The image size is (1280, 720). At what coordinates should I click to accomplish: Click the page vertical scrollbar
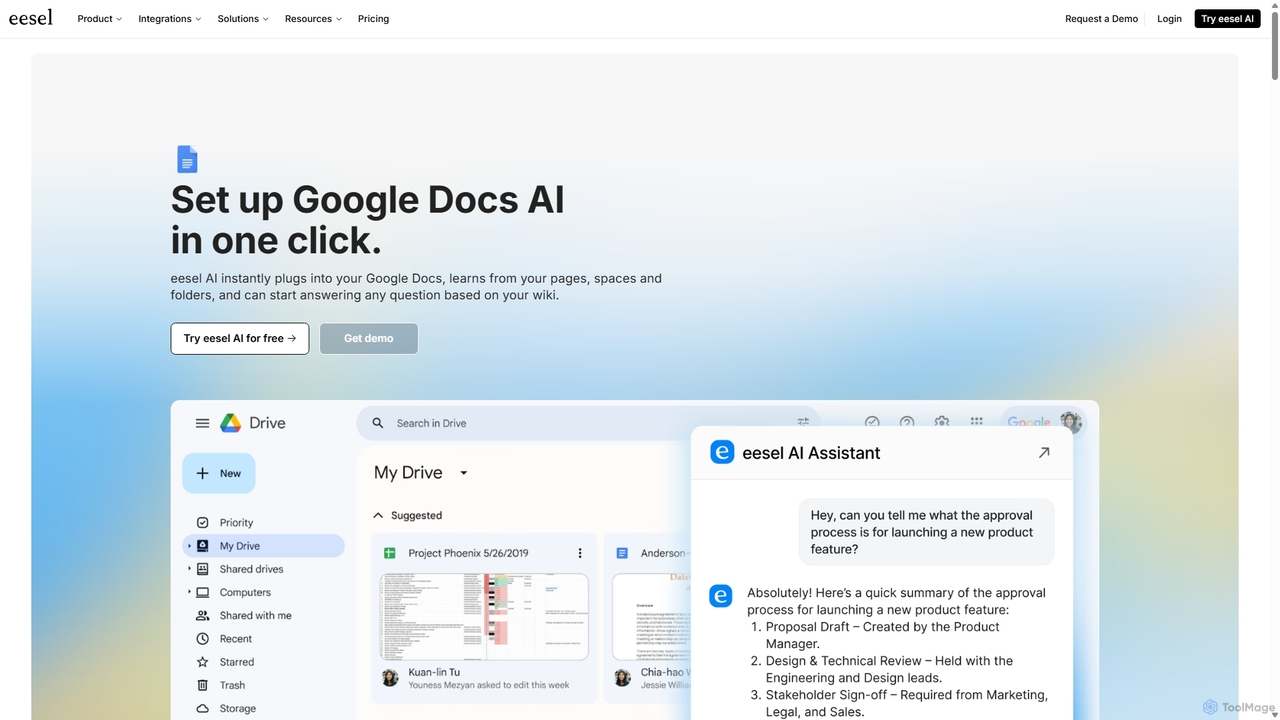pos(1274,45)
